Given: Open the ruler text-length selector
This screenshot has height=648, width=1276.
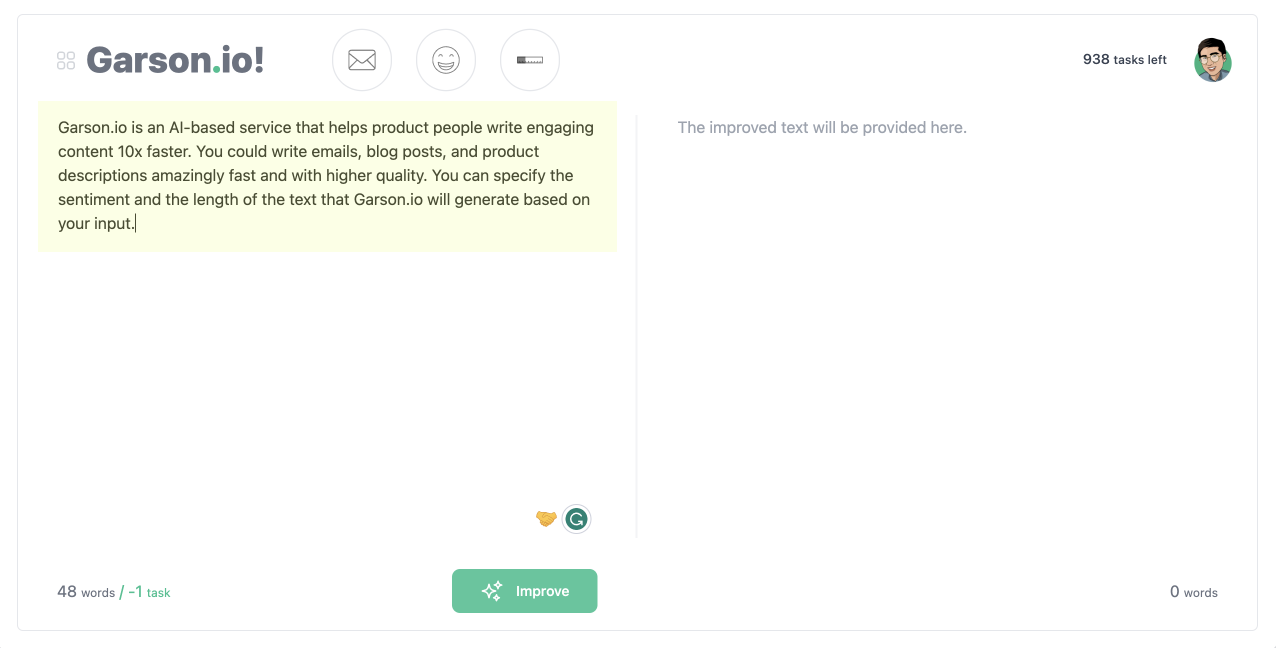Looking at the screenshot, I should pyautogui.click(x=530, y=60).
